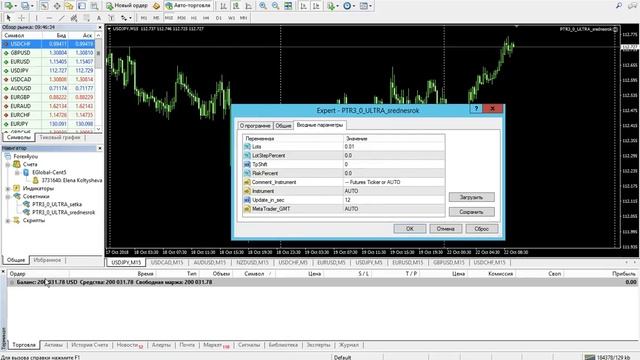Select GBPUSD row in Market Watch

(48, 53)
